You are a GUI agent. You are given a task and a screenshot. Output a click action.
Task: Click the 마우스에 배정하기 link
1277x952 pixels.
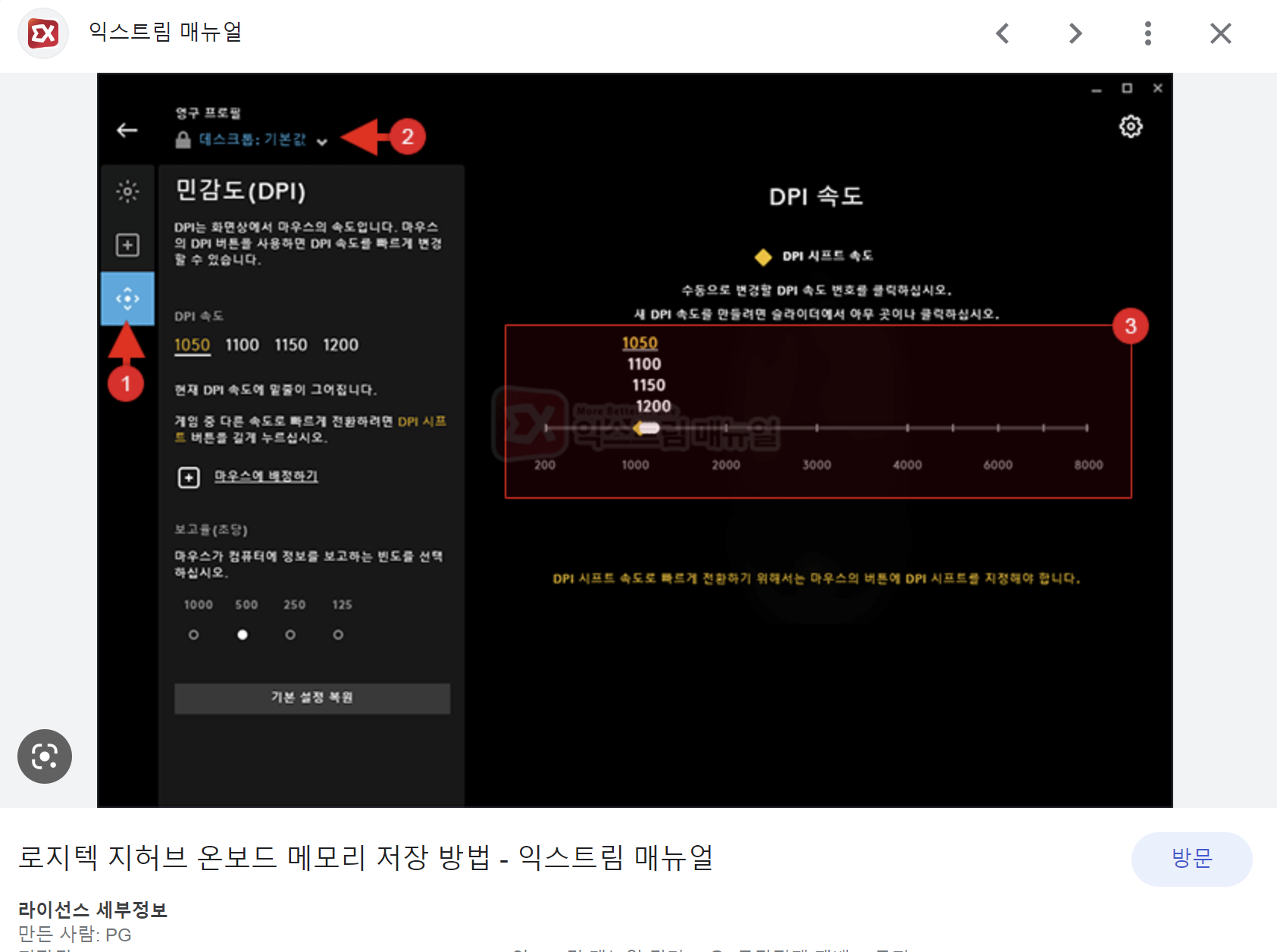266,476
